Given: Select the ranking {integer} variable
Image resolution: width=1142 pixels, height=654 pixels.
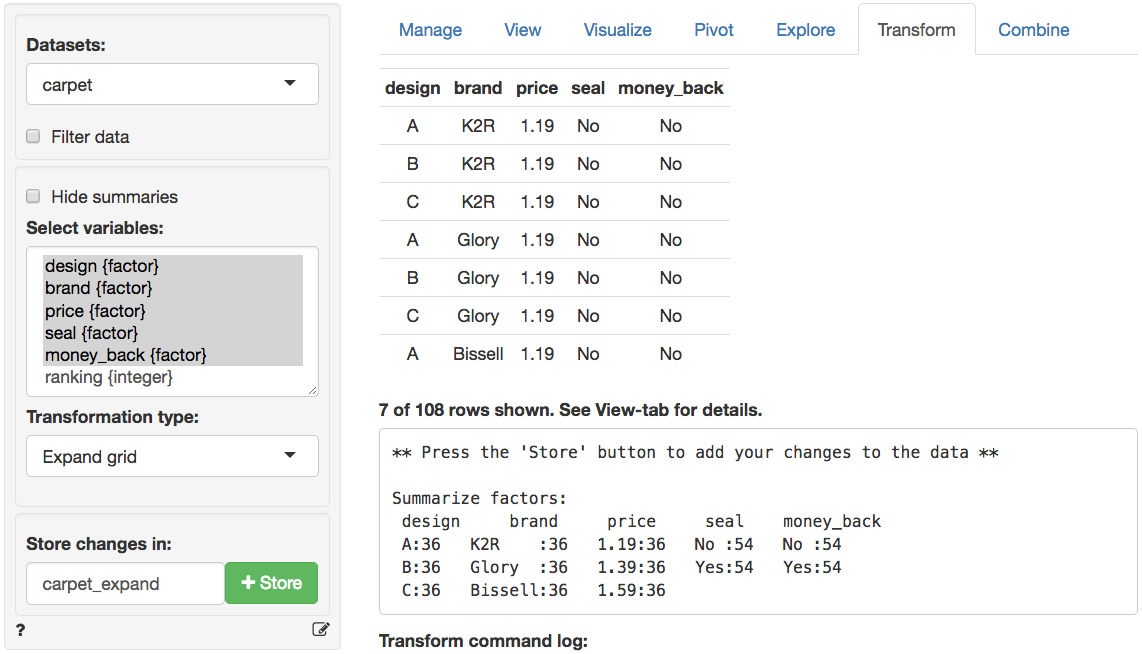Looking at the screenshot, I should 109,377.
